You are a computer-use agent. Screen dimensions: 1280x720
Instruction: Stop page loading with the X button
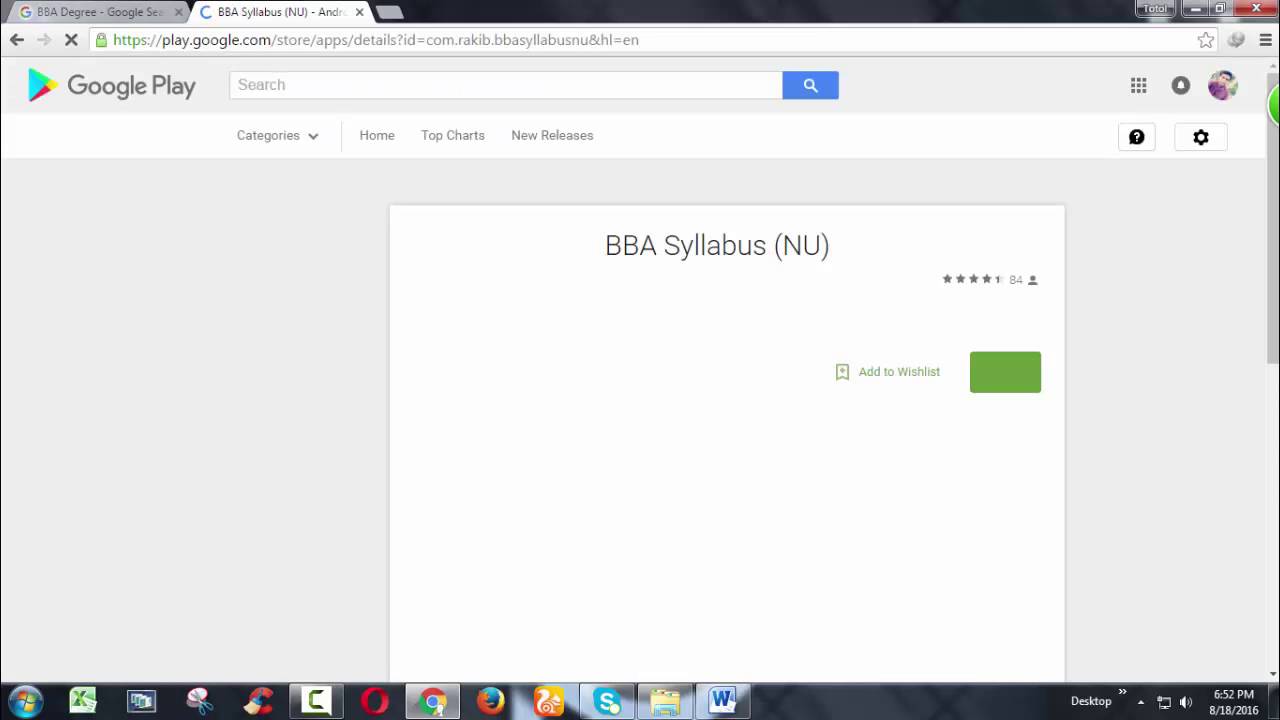71,40
